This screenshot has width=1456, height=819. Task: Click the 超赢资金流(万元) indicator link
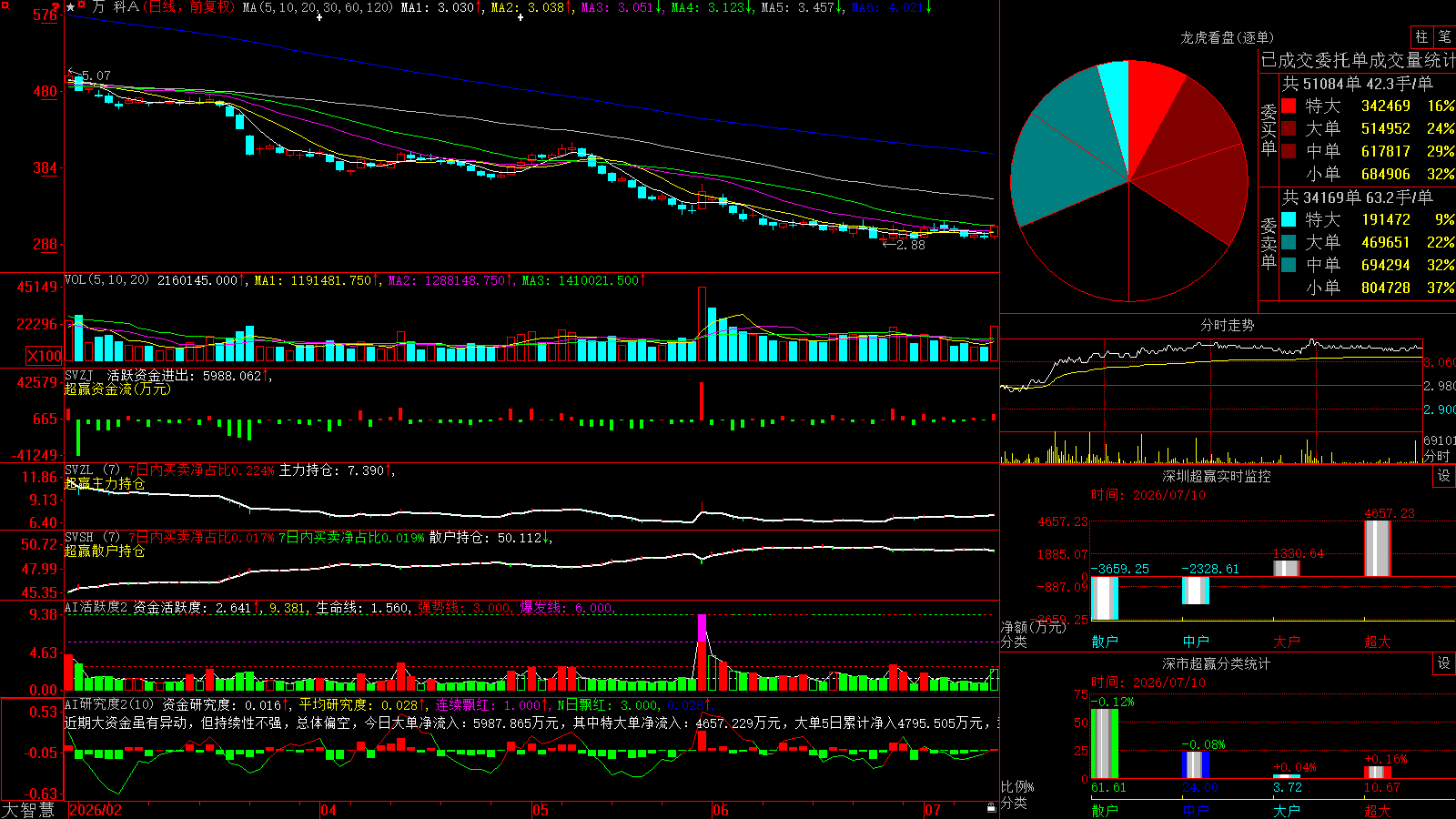coord(117,389)
